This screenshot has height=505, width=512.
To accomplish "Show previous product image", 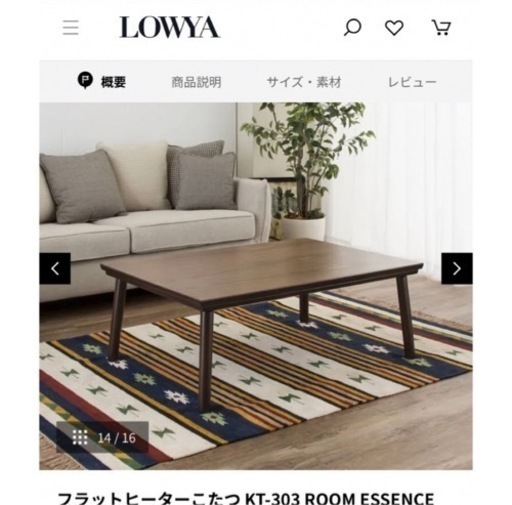I will tap(55, 268).
